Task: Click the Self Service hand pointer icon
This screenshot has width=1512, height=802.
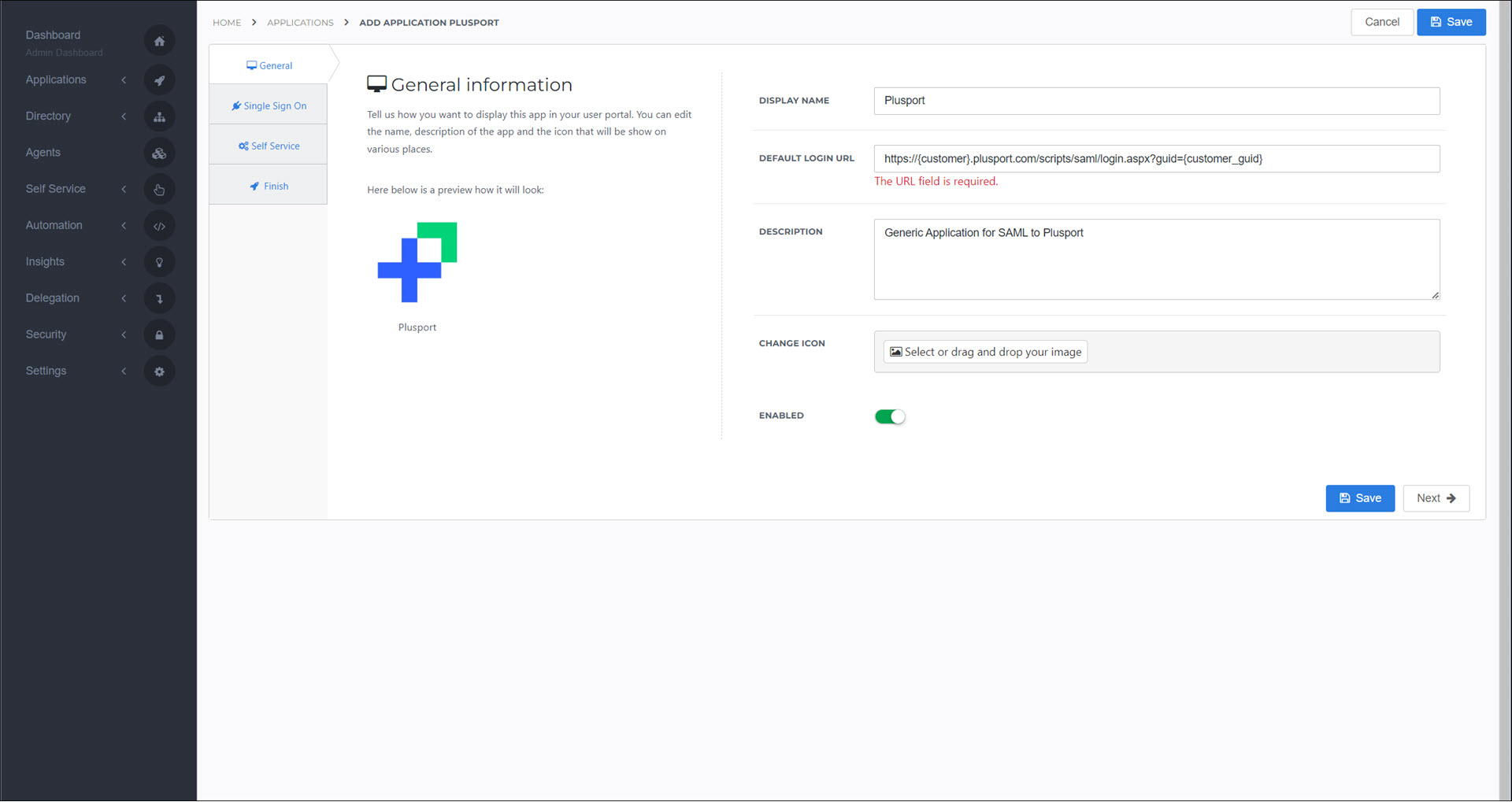Action: (x=159, y=190)
